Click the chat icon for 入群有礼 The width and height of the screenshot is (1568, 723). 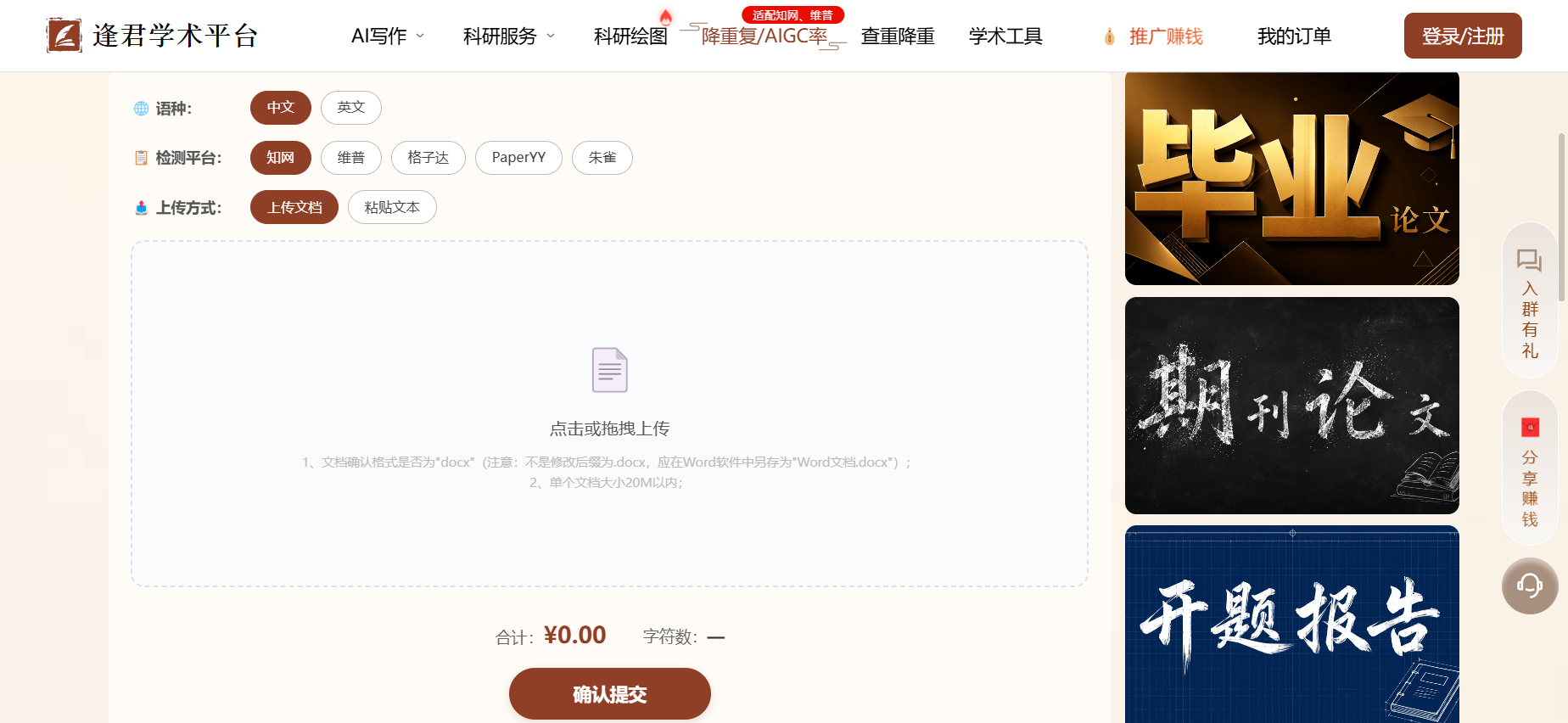pyautogui.click(x=1530, y=260)
